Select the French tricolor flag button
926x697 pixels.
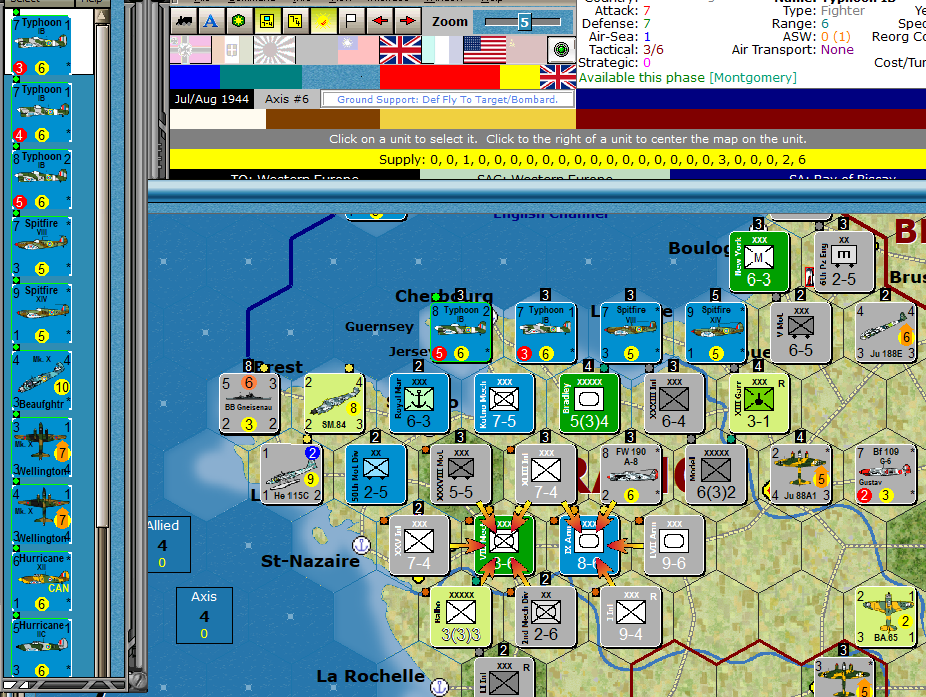[442, 50]
